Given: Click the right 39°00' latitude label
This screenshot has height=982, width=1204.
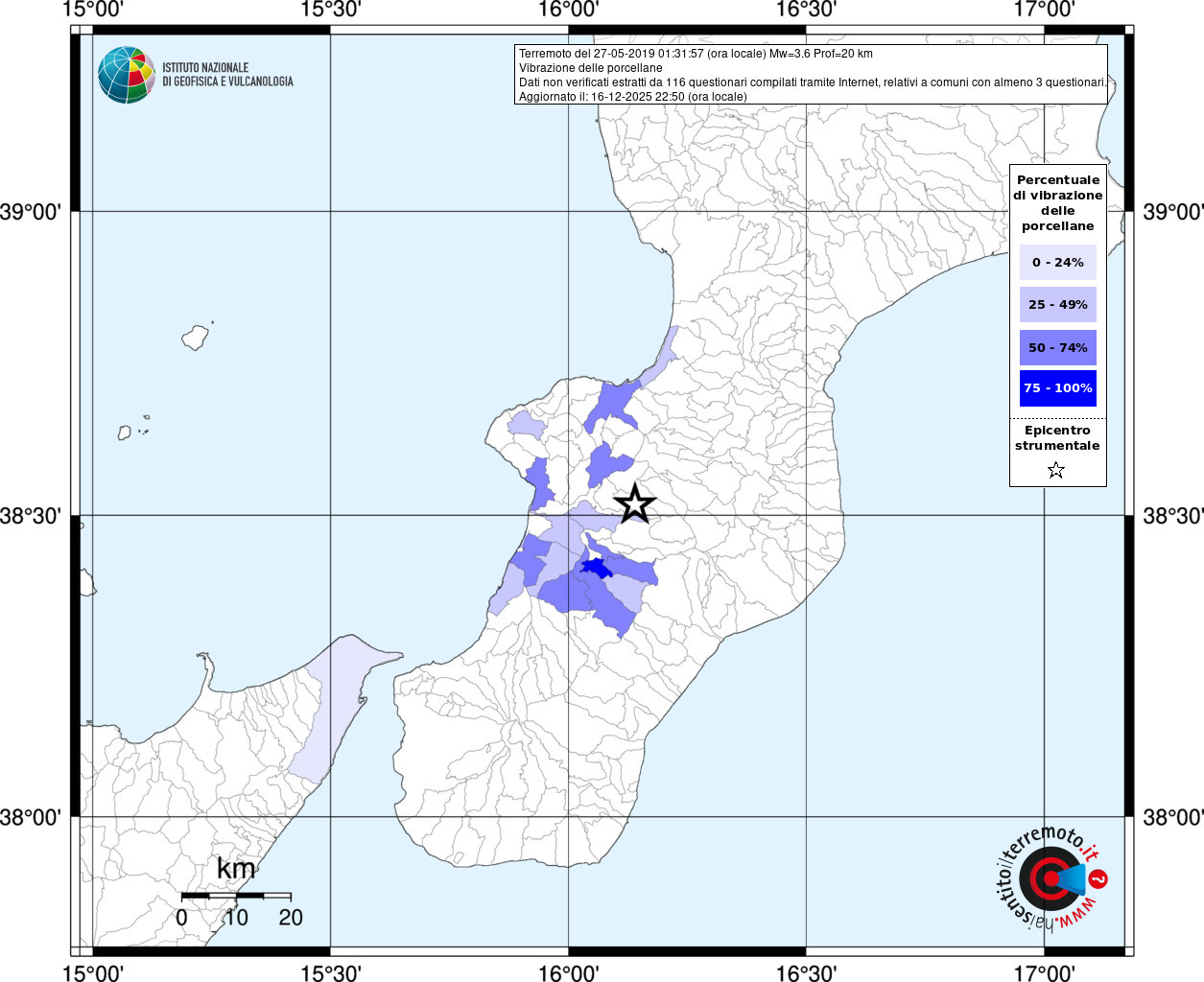Looking at the screenshot, I should 1172,212.
